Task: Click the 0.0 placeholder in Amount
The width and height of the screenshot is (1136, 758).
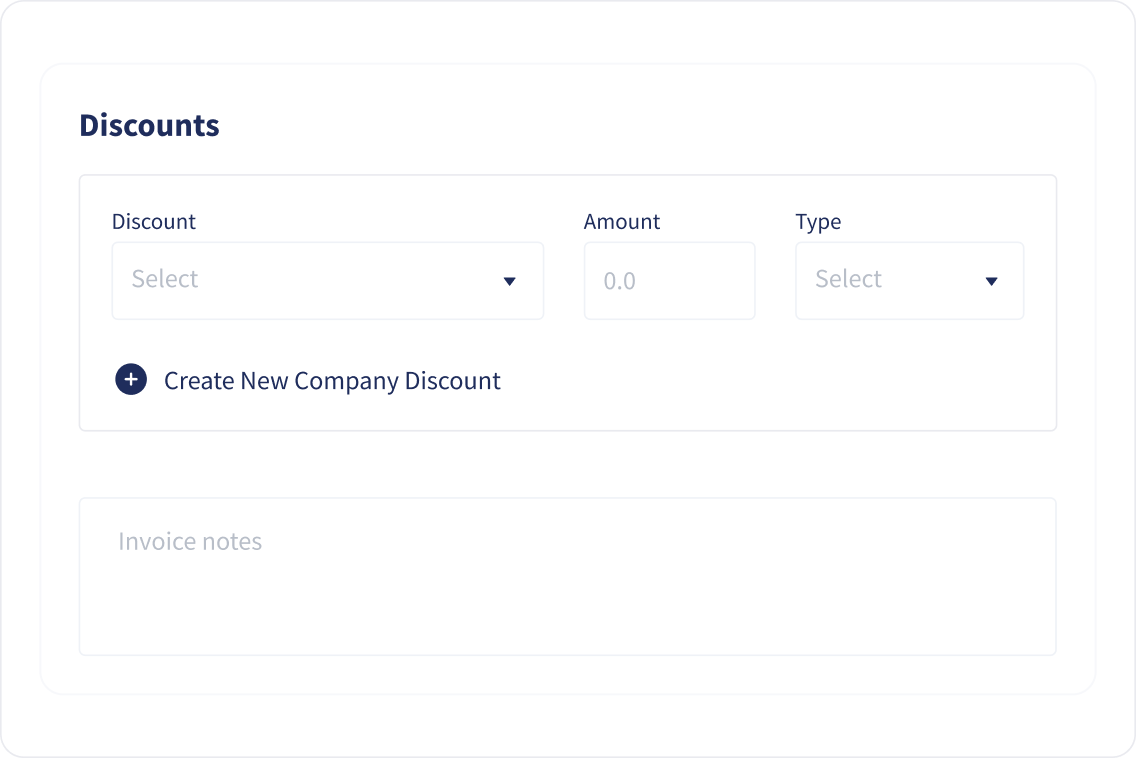Action: [x=619, y=280]
